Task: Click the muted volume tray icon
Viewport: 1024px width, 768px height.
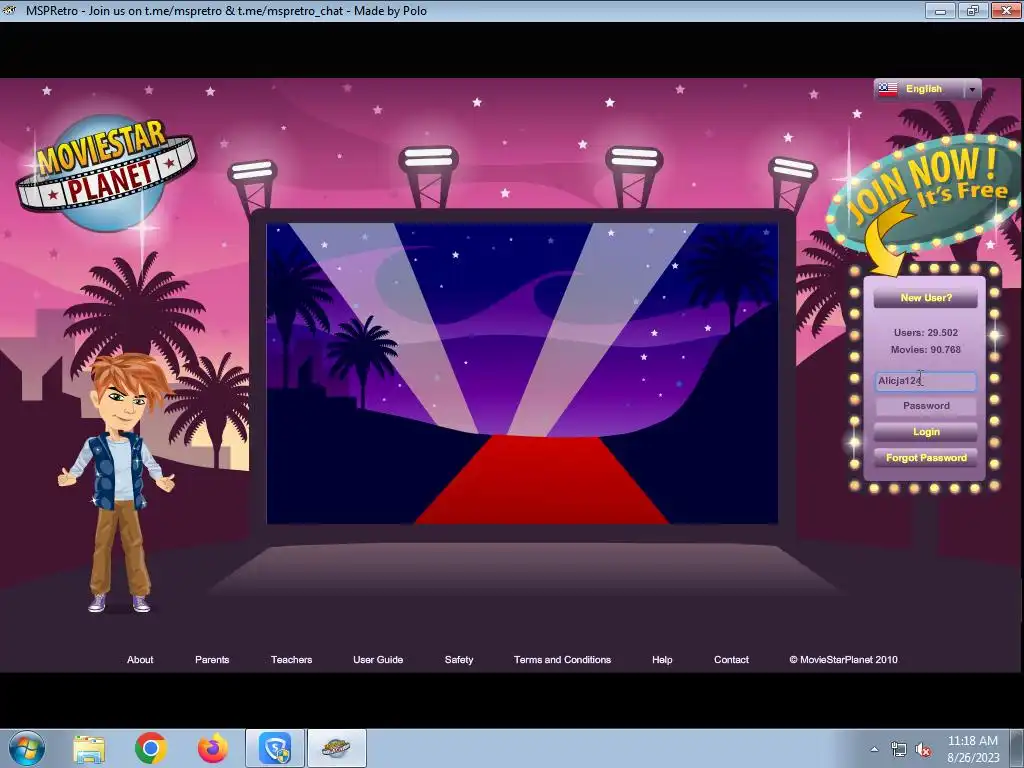Action: click(923, 750)
